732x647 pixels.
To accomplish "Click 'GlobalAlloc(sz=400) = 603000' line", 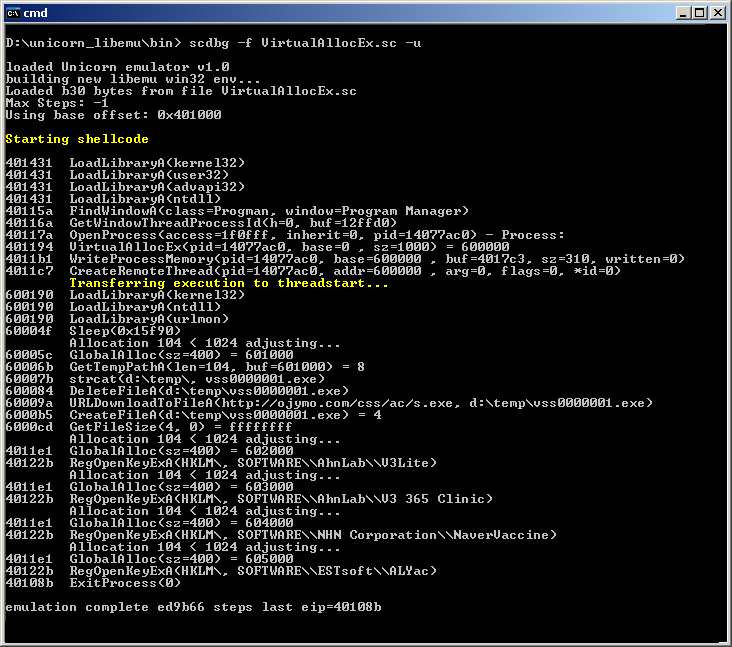I will pyautogui.click(x=149, y=487).
